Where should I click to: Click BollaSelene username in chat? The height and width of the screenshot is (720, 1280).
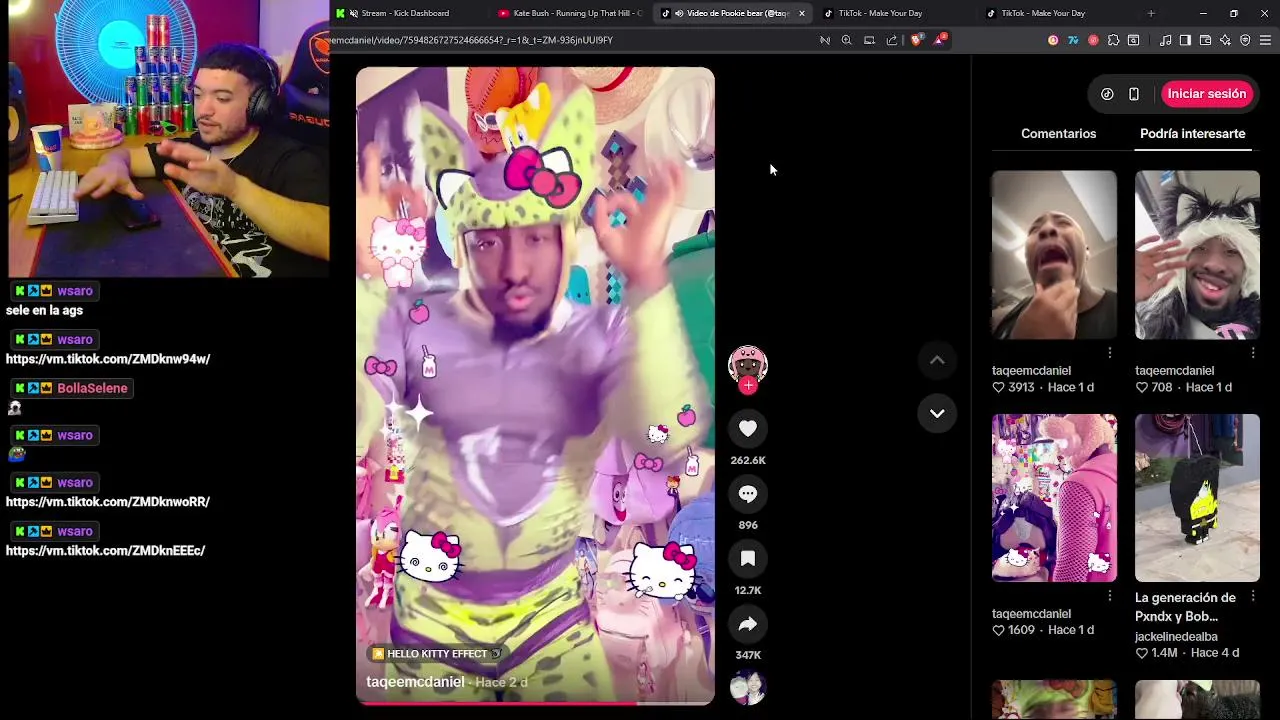click(x=92, y=388)
